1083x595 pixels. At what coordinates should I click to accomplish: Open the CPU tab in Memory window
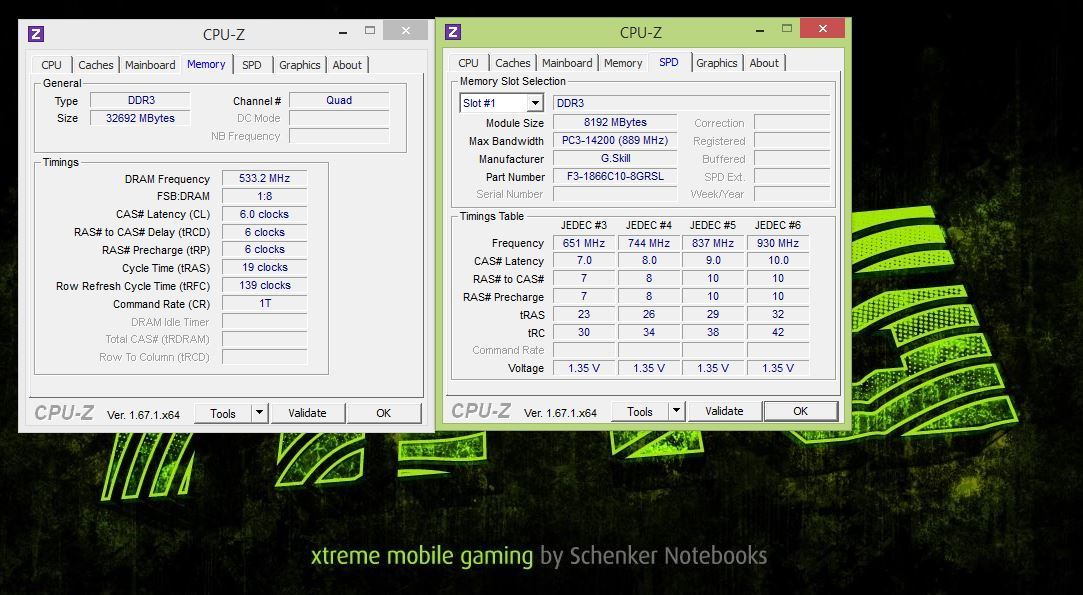click(51, 65)
